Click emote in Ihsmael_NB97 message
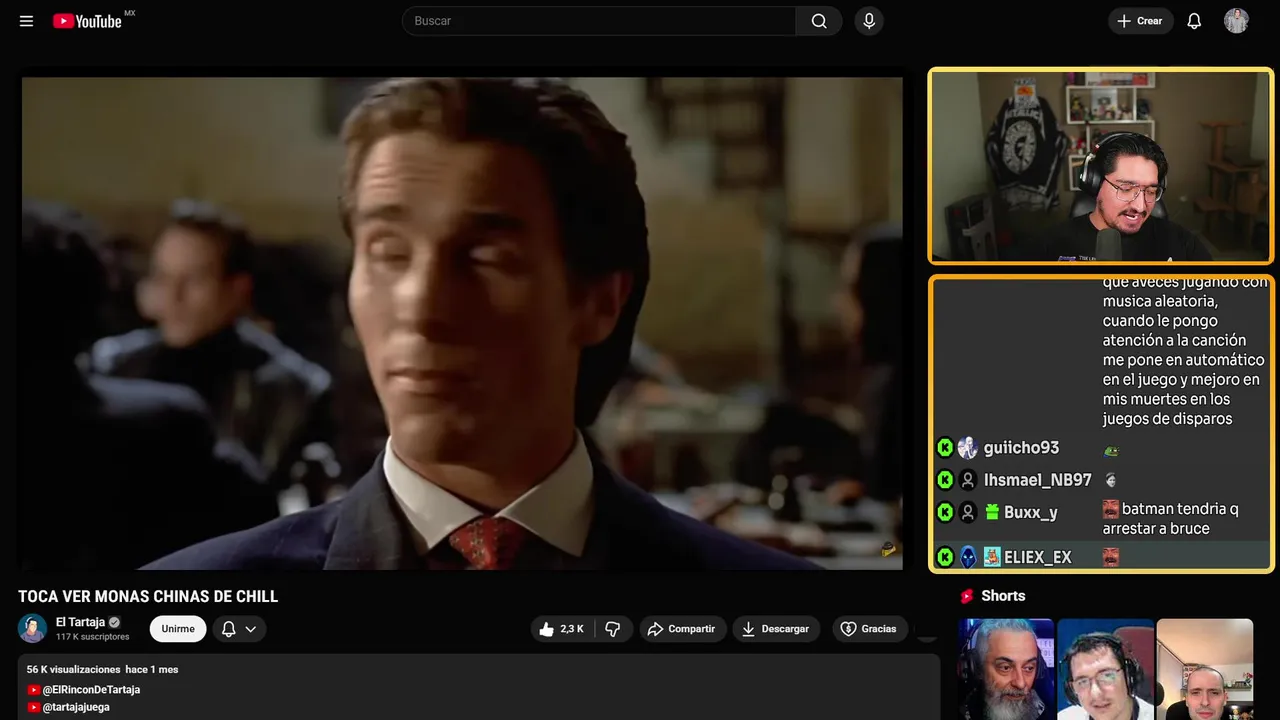 tap(1110, 481)
